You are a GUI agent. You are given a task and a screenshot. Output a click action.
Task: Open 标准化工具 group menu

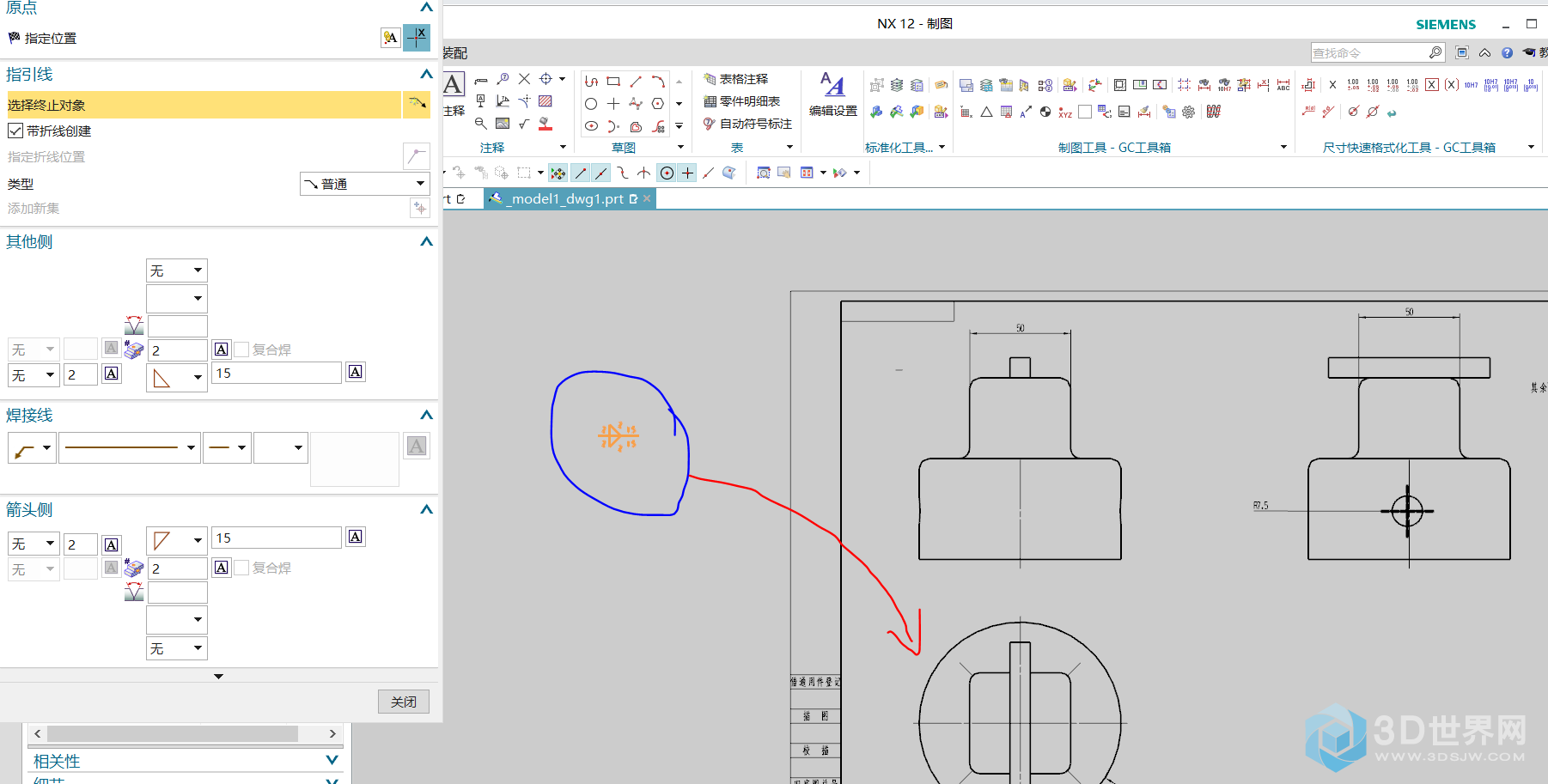pos(942,147)
